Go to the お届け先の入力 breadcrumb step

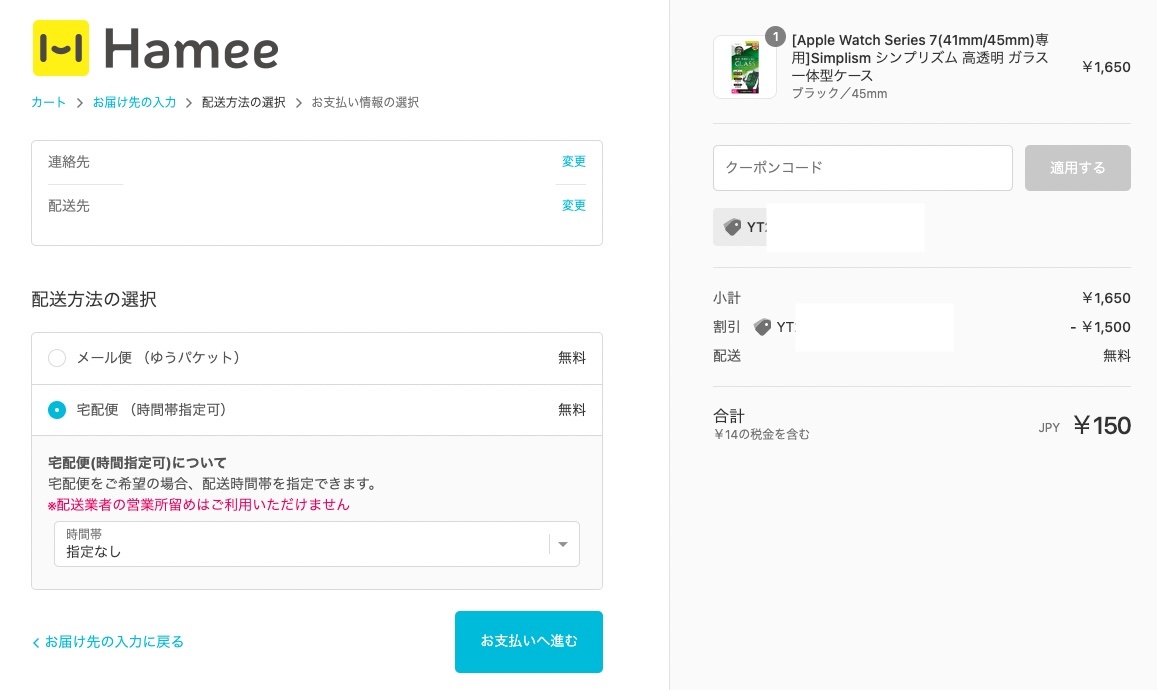click(134, 102)
